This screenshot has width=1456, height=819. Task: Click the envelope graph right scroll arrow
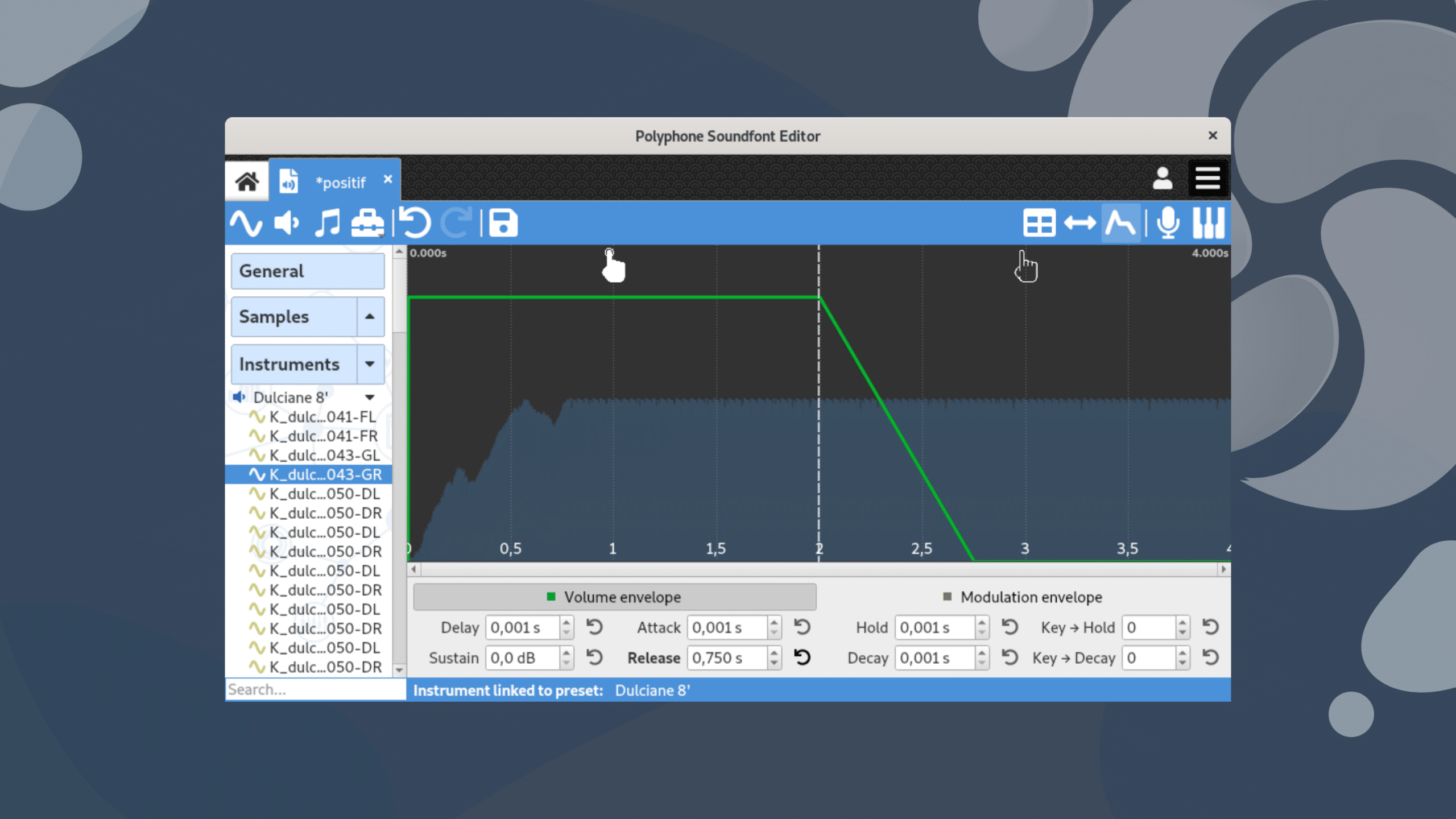tap(1223, 569)
